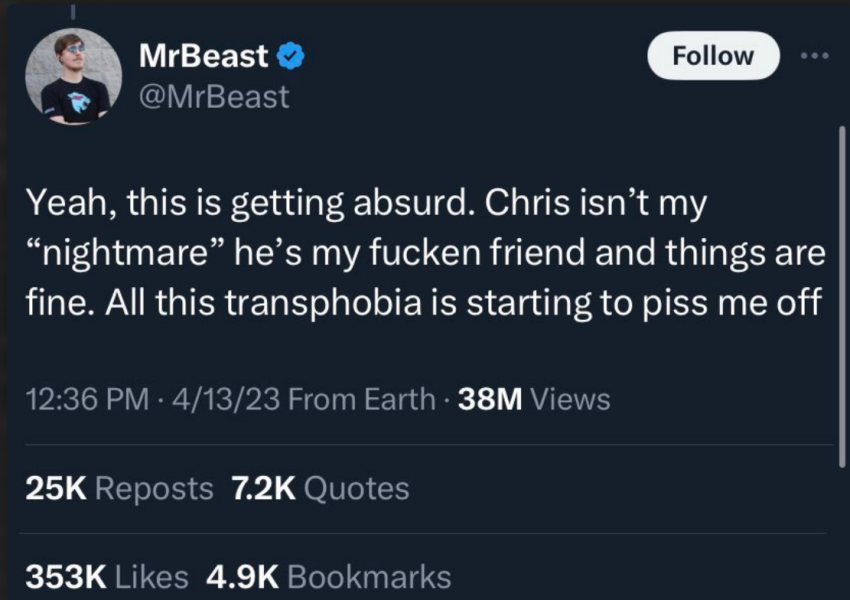The width and height of the screenshot is (850, 600).
Task: Open MrBeast's profile via display name
Action: [x=204, y=55]
